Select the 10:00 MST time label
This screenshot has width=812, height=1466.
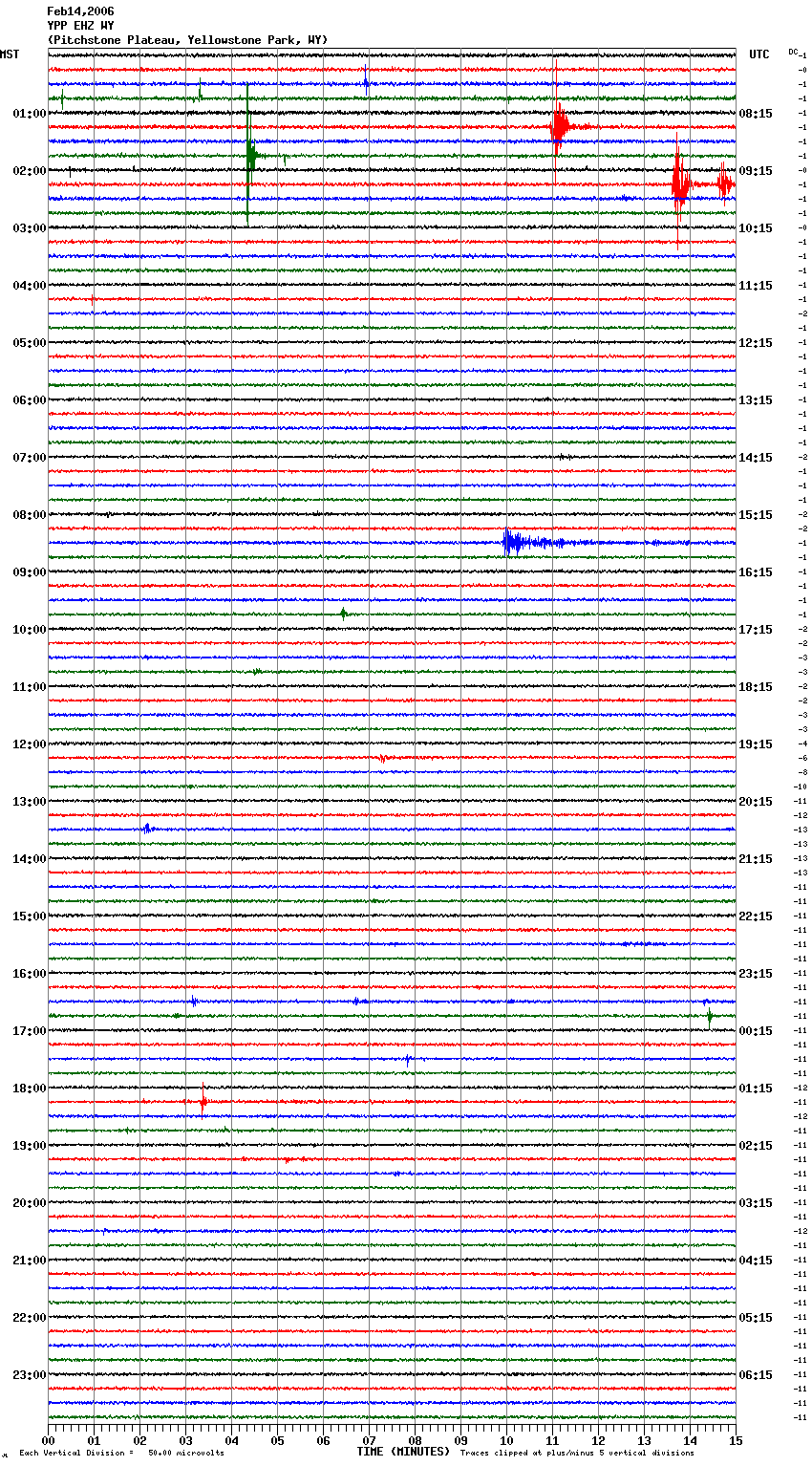30,630
